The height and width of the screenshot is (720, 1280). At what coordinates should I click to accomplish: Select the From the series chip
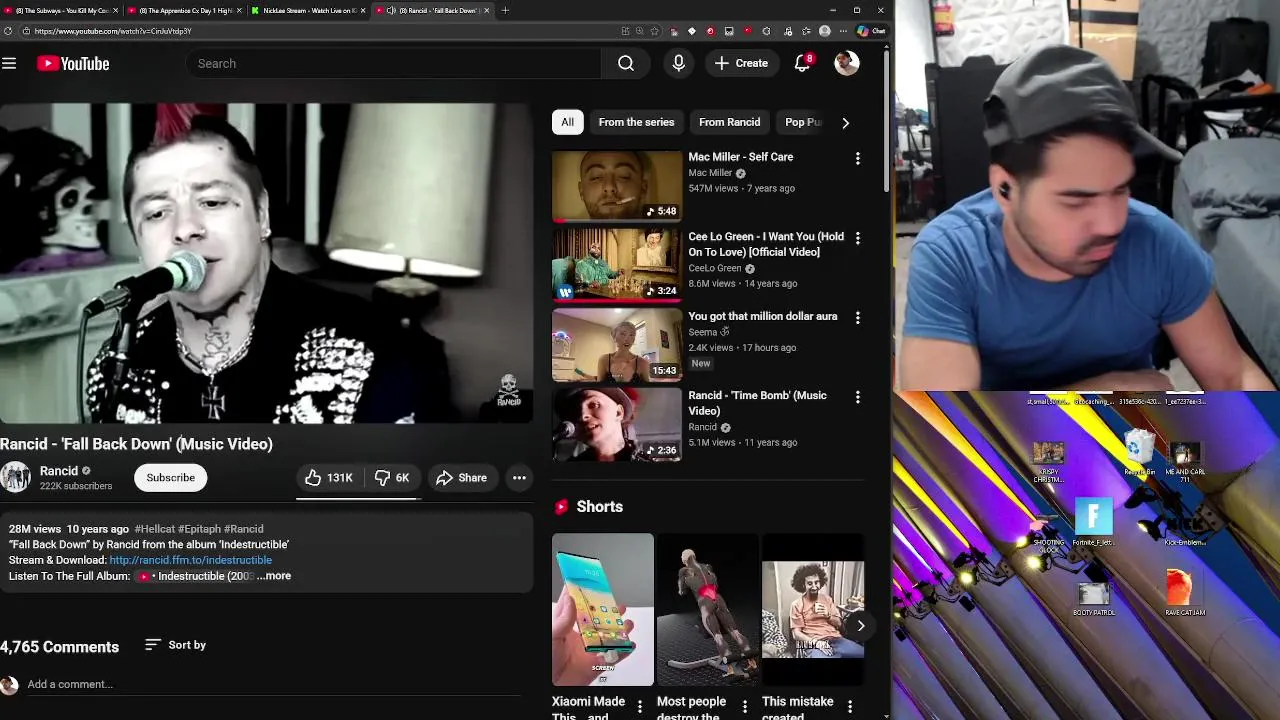(636, 122)
